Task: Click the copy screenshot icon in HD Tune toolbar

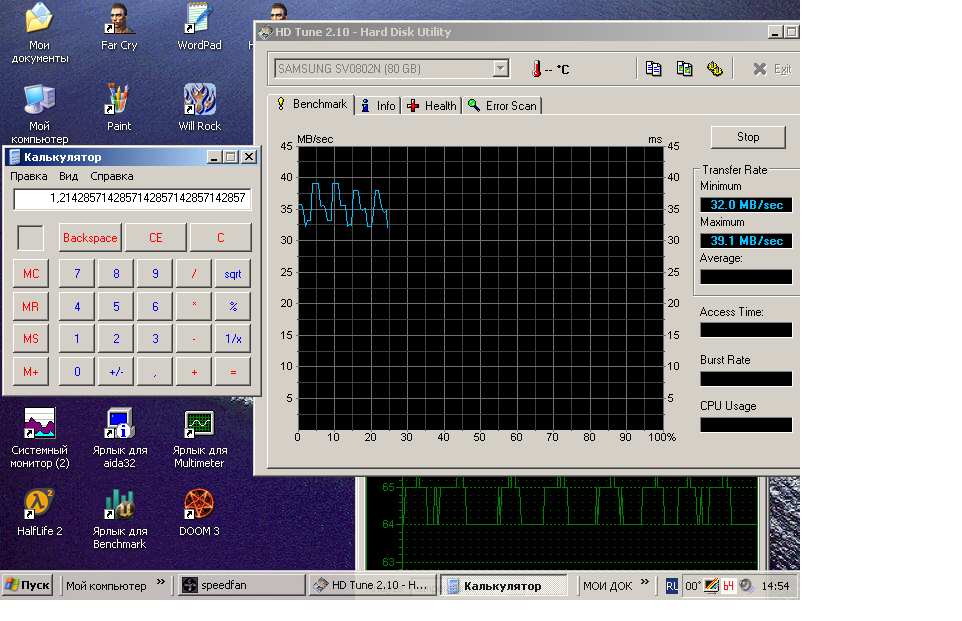Action: pyautogui.click(x=684, y=69)
